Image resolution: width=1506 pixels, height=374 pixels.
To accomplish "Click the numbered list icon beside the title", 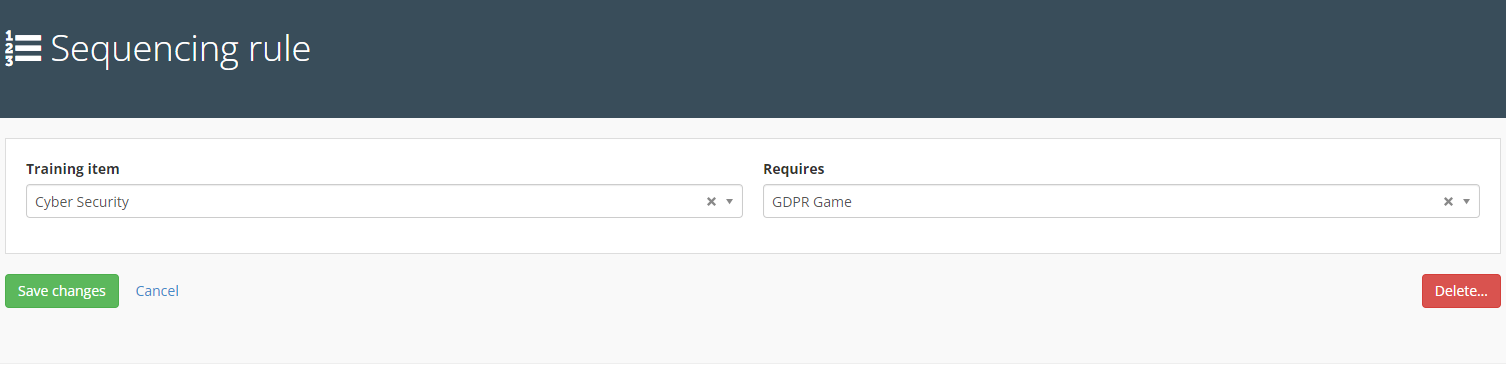I will point(23,49).
